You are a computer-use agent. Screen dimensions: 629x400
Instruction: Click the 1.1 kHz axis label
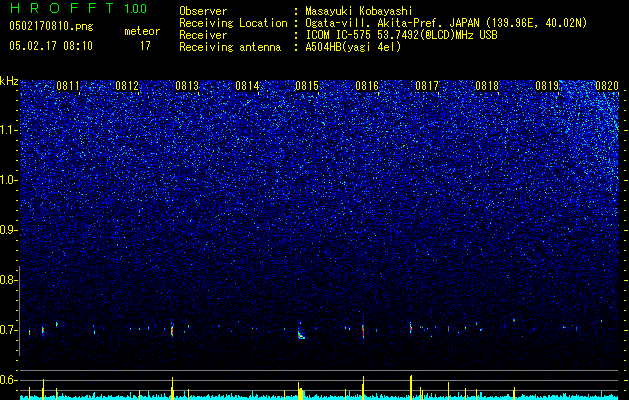tap(8, 130)
